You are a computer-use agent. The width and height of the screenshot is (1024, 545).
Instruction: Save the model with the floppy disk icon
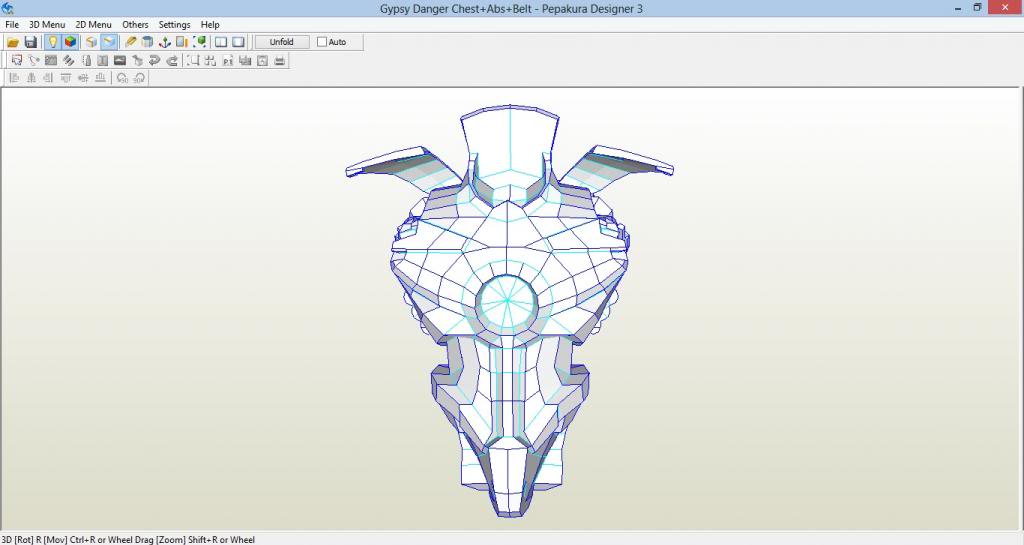(x=30, y=42)
